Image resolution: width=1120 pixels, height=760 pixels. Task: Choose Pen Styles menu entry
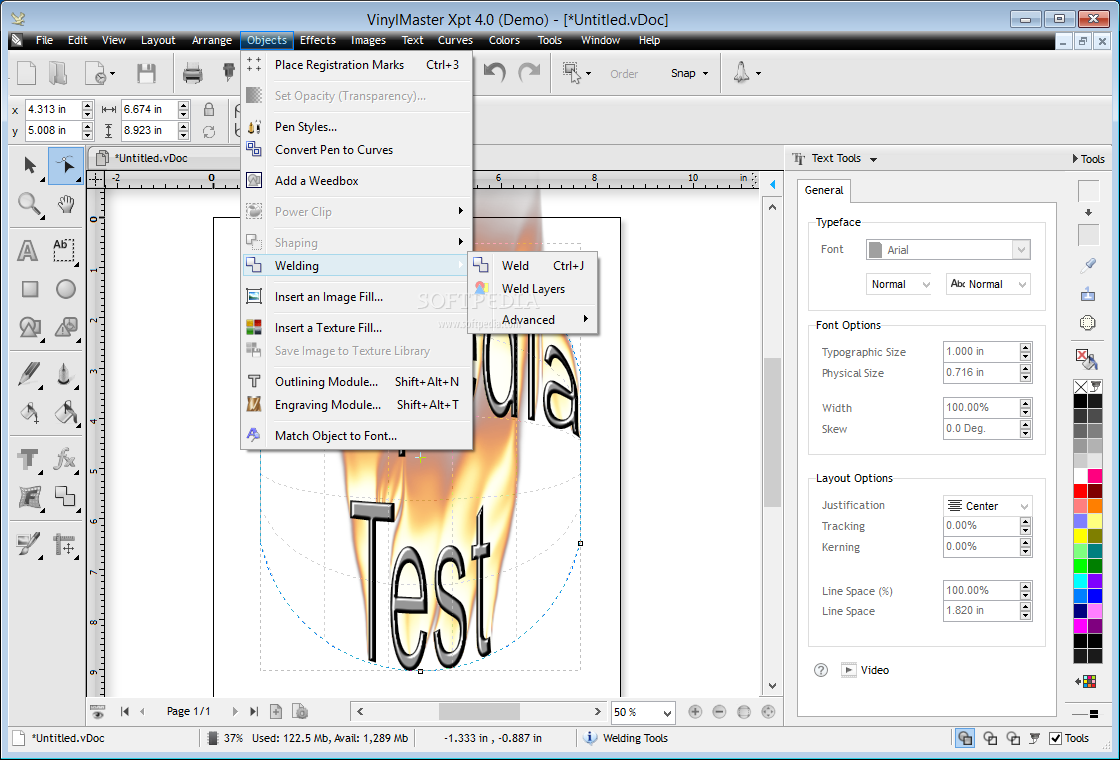[x=357, y=126]
